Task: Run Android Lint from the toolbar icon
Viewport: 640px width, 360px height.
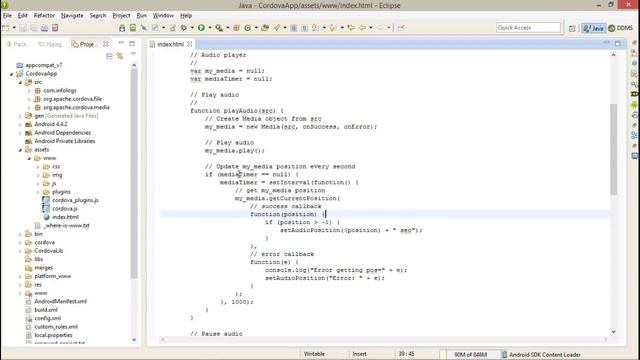Action: pyautogui.click(x=155, y=28)
